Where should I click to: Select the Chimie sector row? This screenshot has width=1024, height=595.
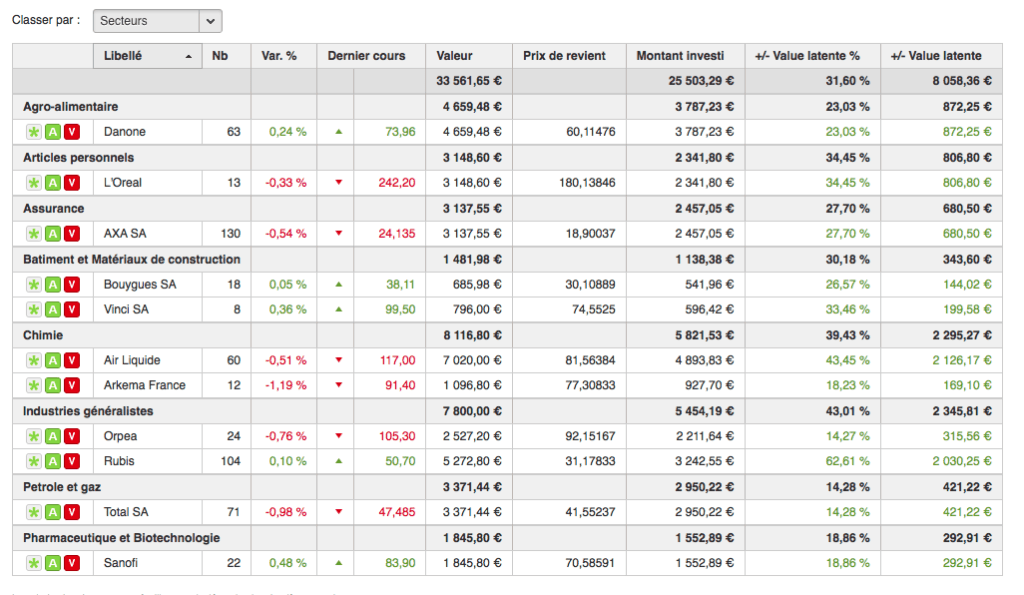[x=507, y=335]
